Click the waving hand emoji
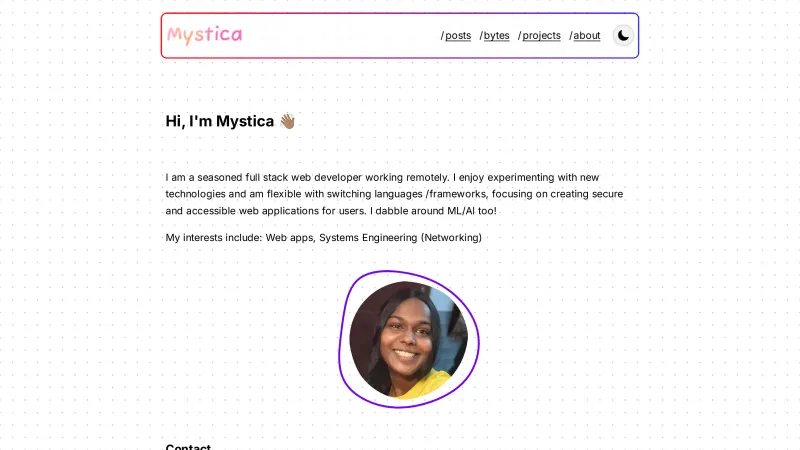Image resolution: width=800 pixels, height=450 pixels. (287, 121)
